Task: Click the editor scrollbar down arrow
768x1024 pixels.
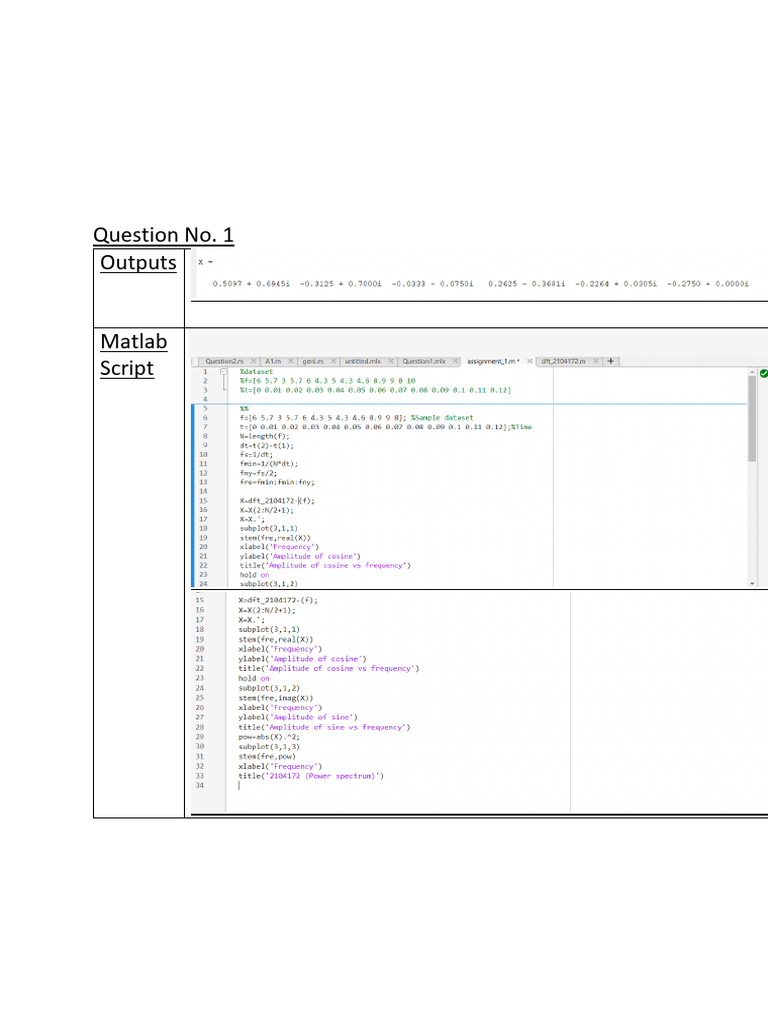Action: (752, 583)
